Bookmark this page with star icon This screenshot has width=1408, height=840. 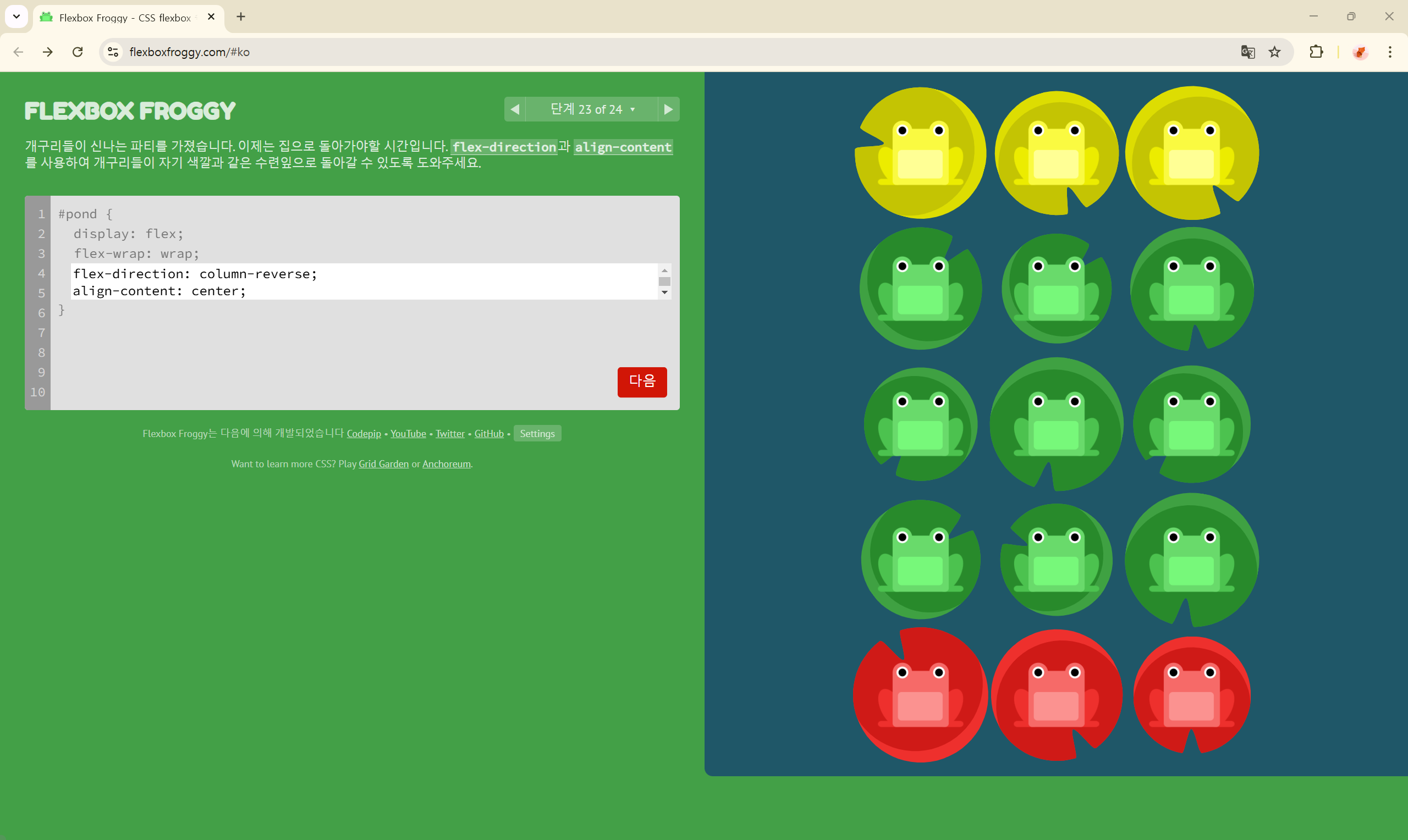click(1274, 52)
